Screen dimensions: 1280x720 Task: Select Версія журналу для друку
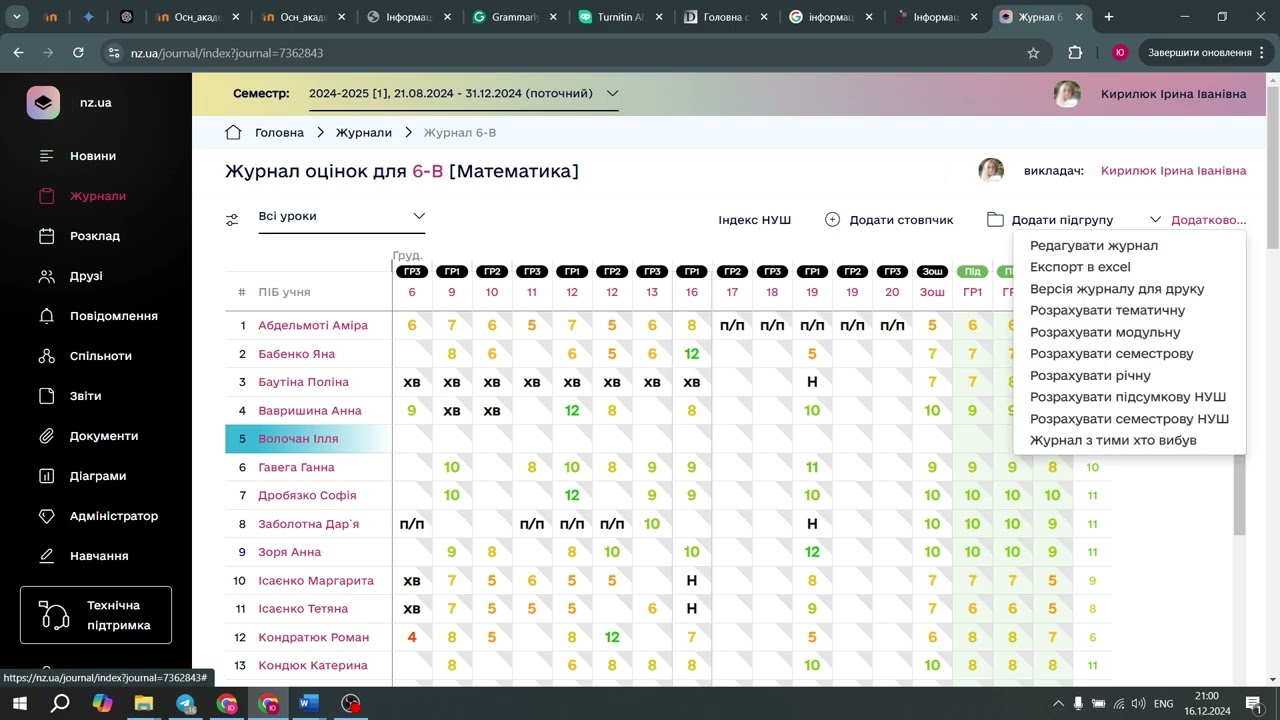pos(1117,289)
